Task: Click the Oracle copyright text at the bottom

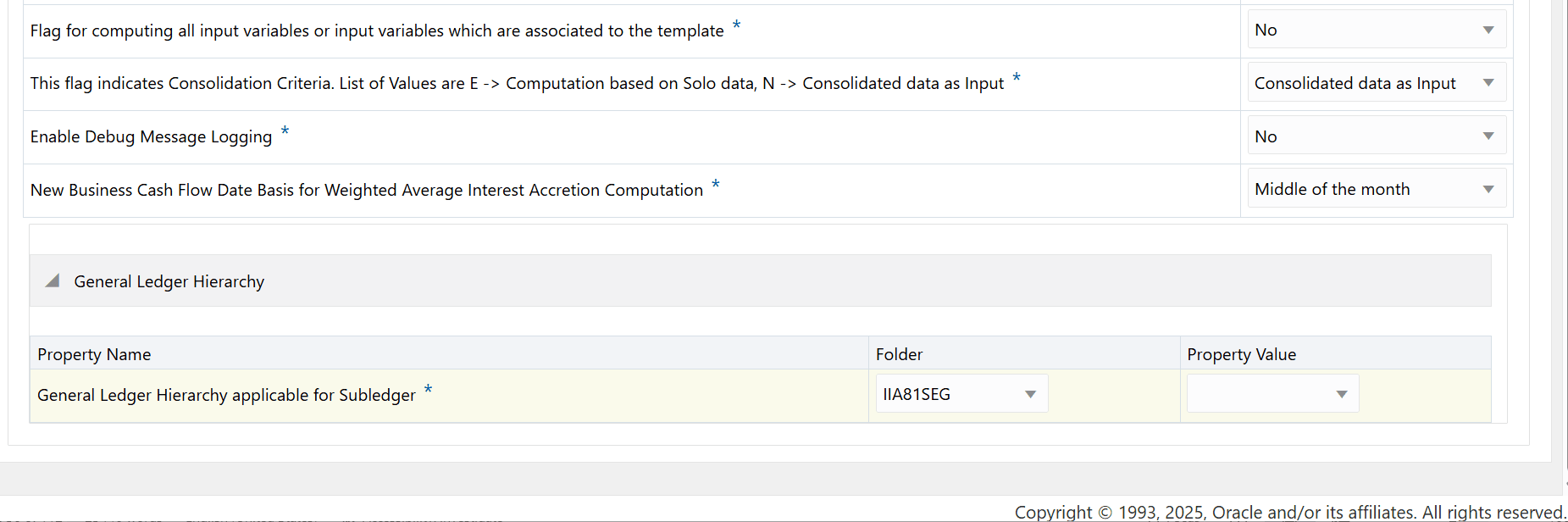Action: [x=1288, y=512]
